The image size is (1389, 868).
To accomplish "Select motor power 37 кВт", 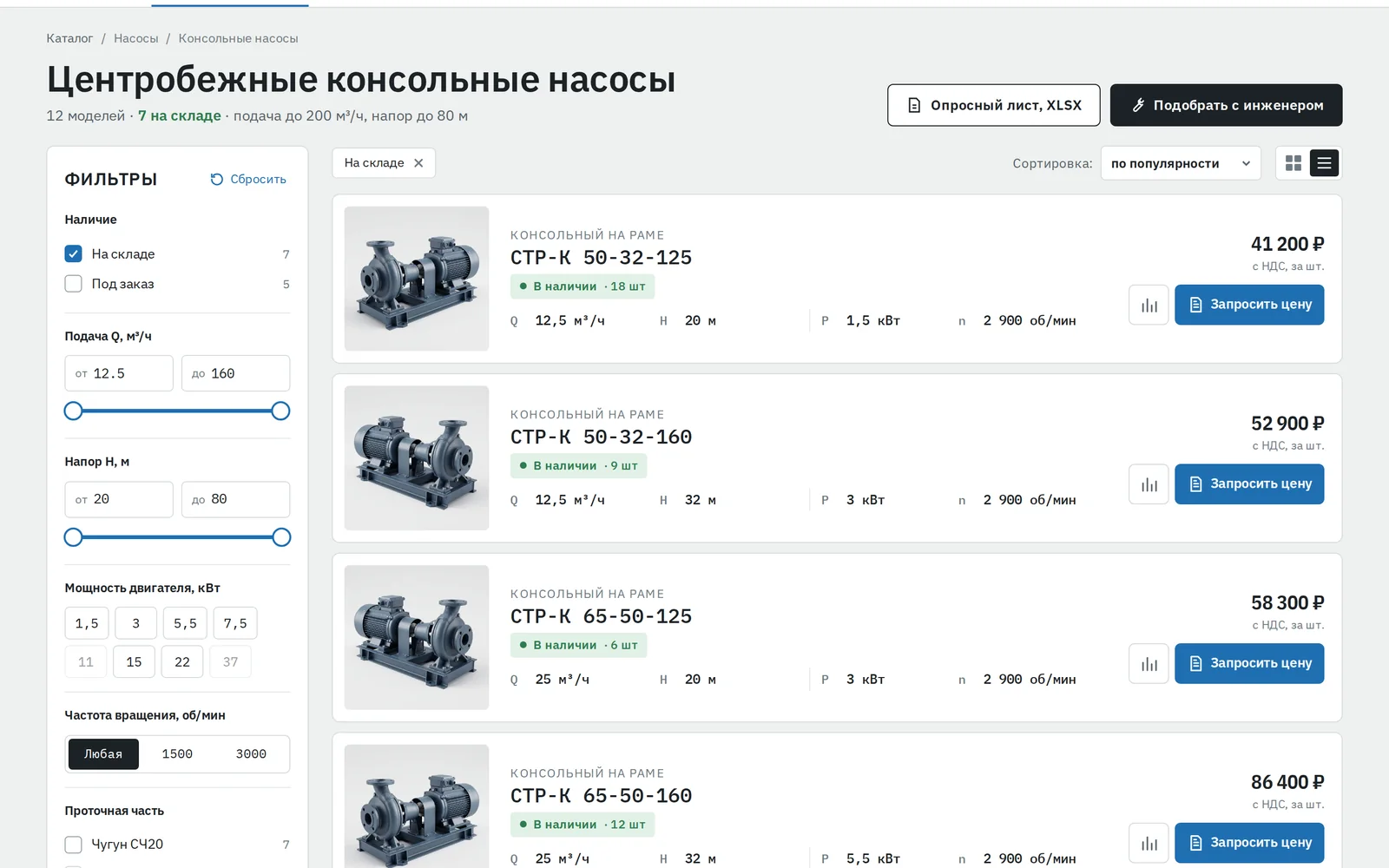I will 230,661.
